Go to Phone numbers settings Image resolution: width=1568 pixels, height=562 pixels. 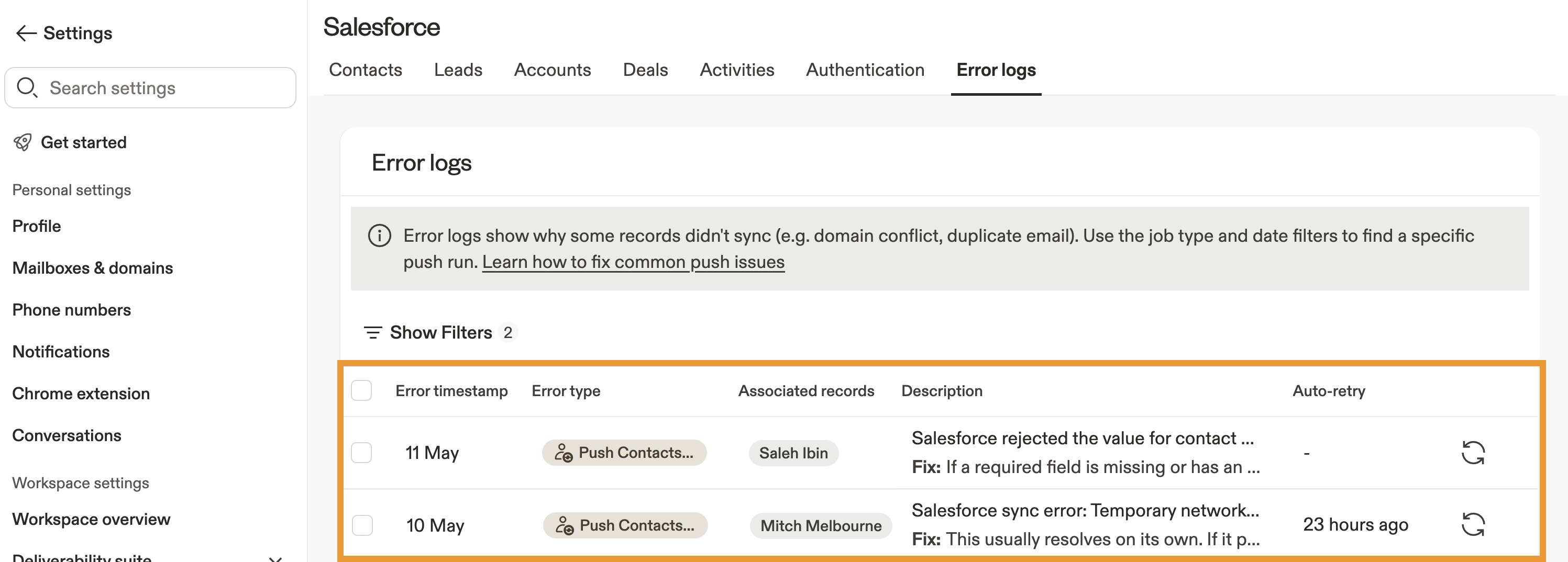(71, 310)
